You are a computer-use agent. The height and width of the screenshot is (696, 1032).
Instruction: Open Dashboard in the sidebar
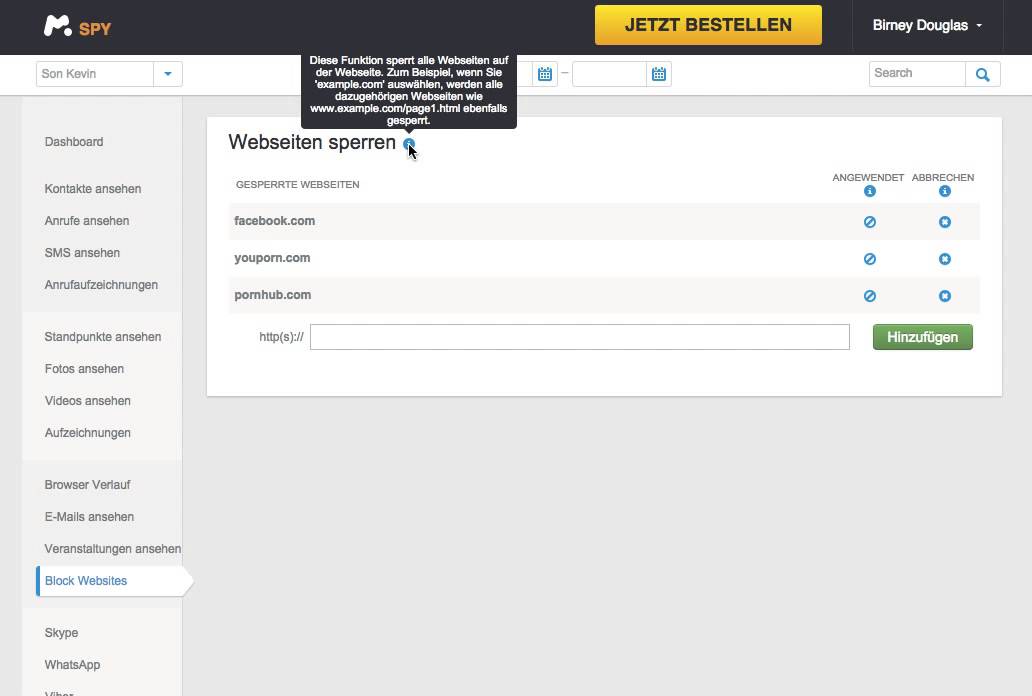tap(74, 142)
